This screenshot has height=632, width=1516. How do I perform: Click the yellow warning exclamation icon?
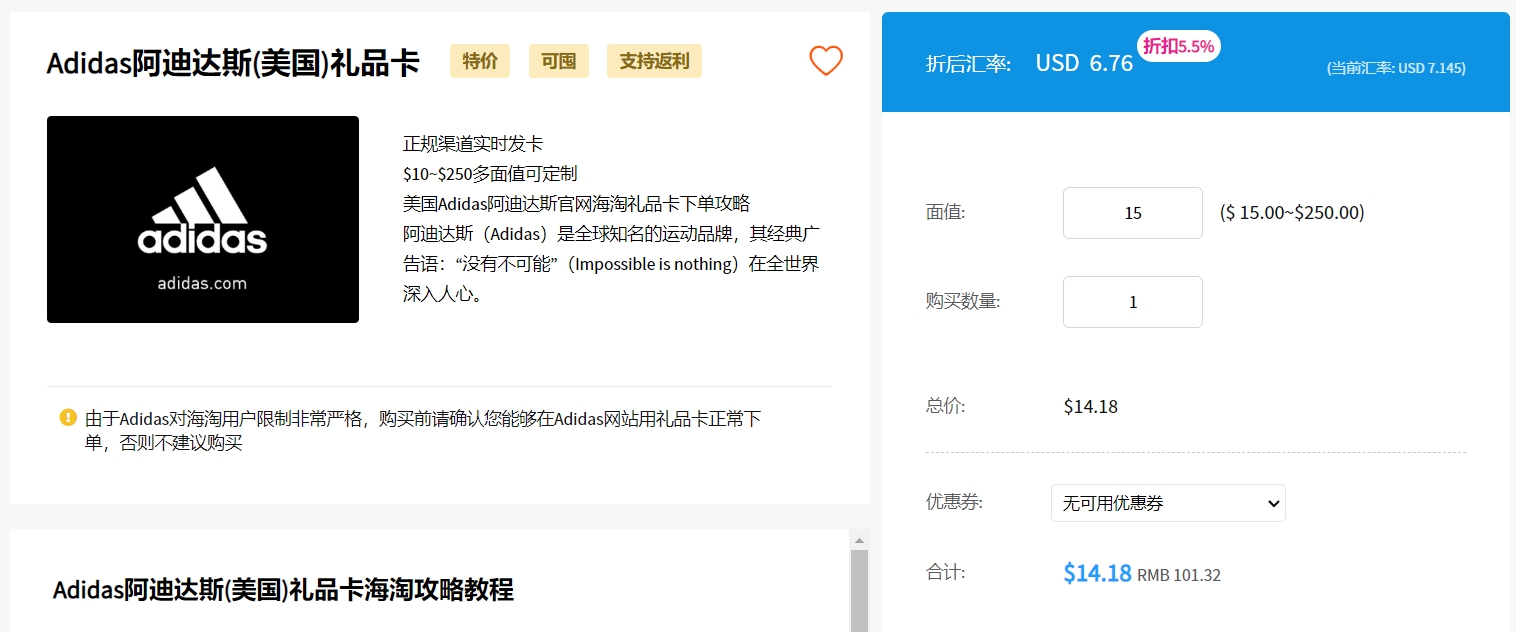tap(68, 417)
